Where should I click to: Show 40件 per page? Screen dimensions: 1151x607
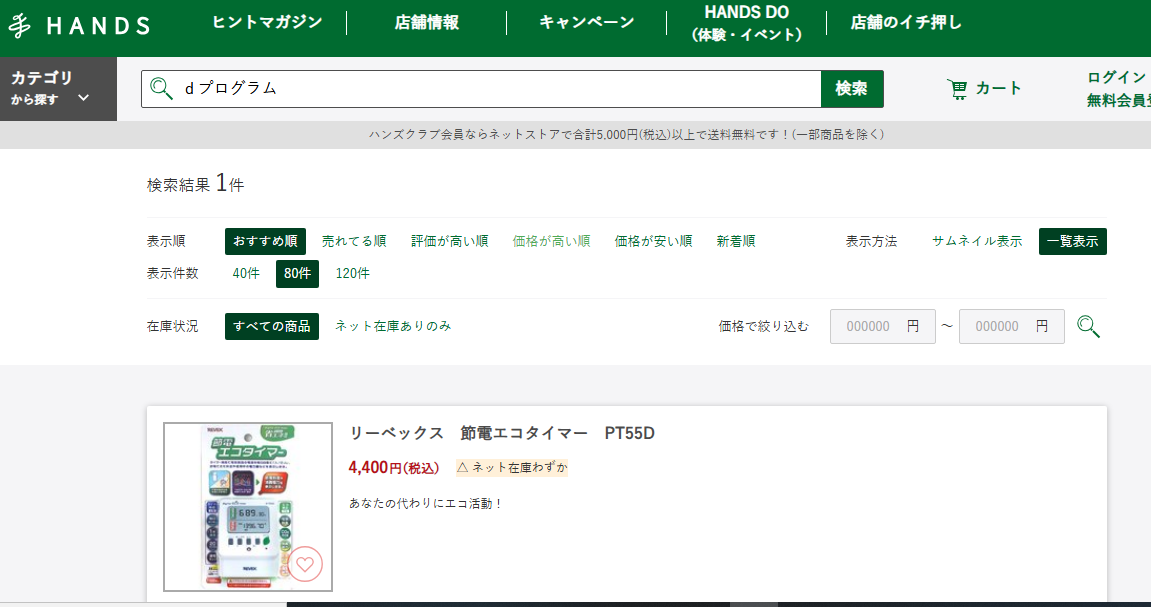coord(246,274)
